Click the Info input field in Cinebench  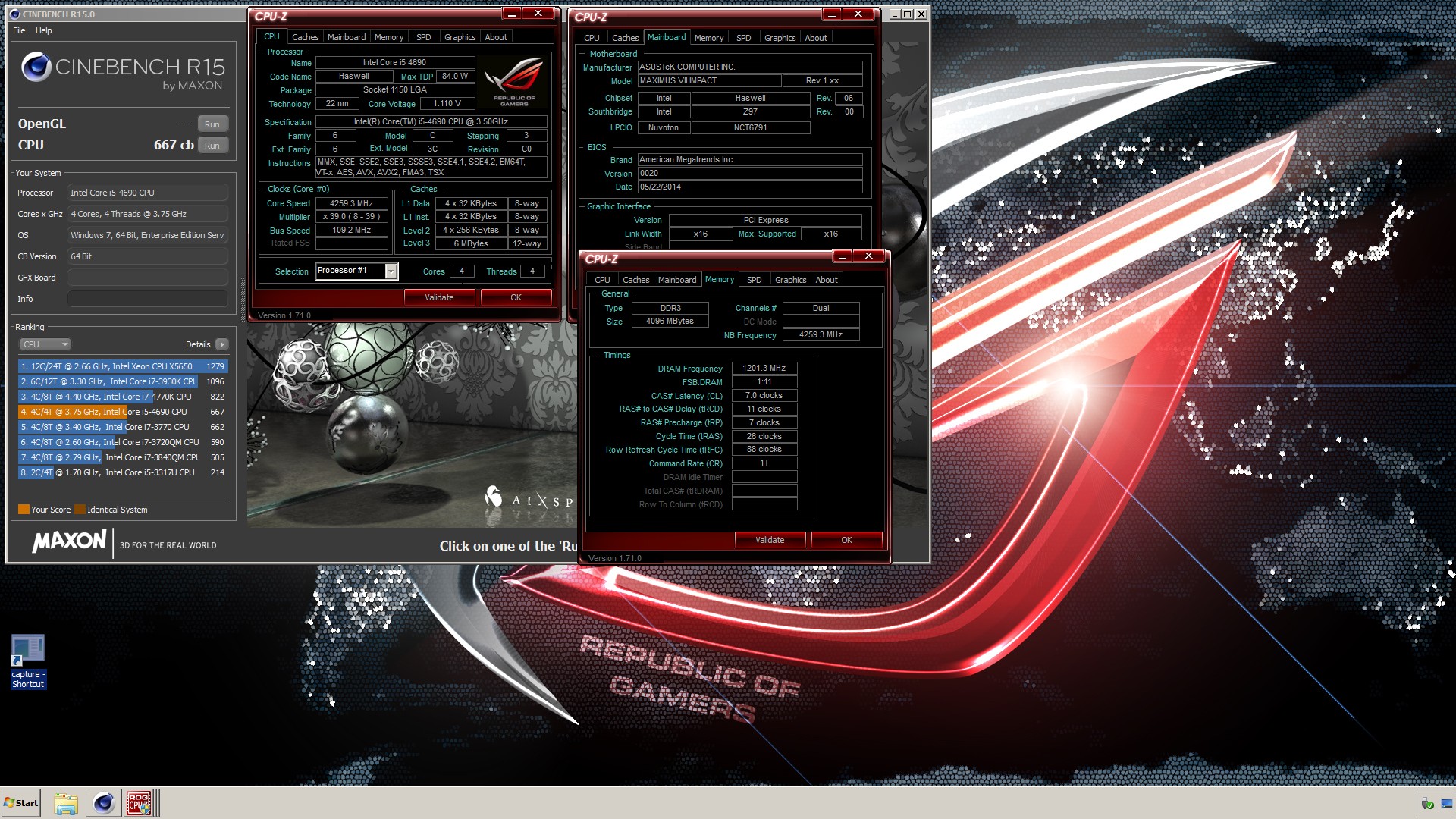pos(148,299)
